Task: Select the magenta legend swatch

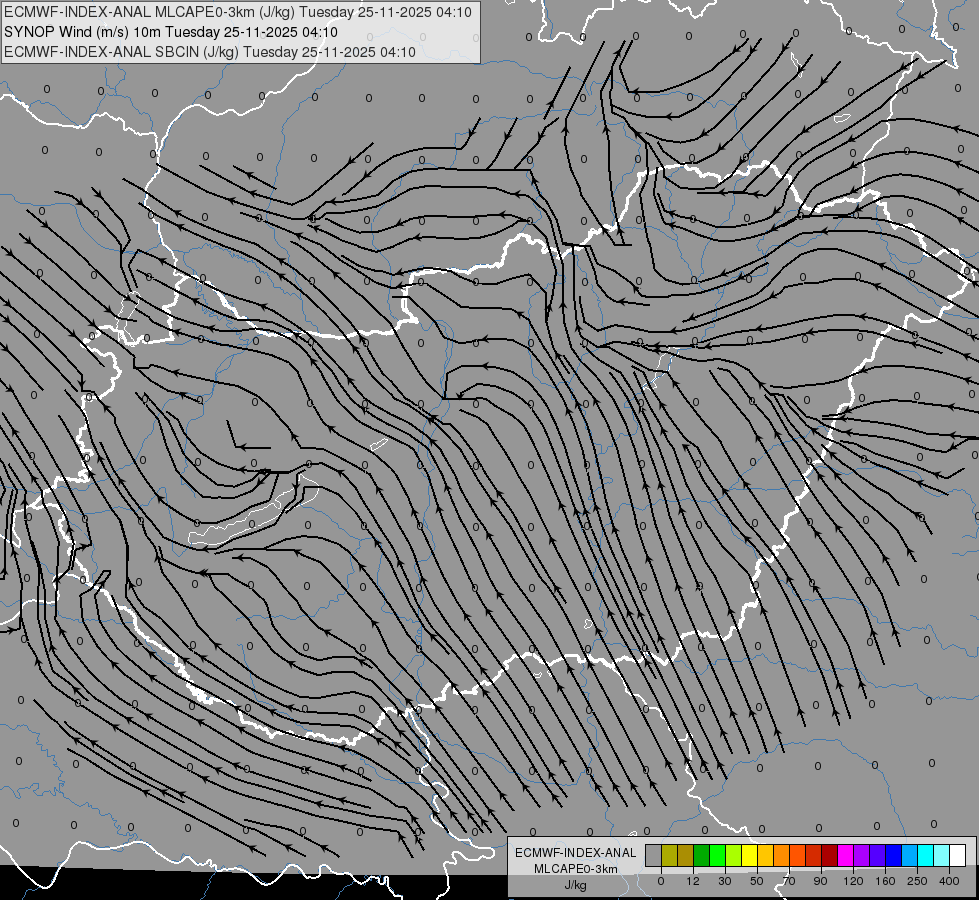Action: [846, 856]
